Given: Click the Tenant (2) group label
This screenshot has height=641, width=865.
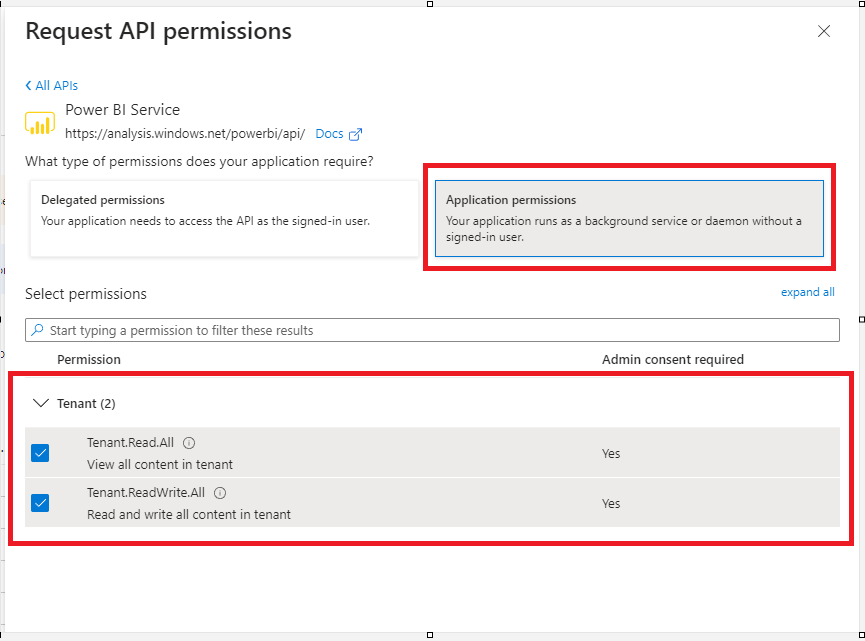Looking at the screenshot, I should tap(86, 403).
